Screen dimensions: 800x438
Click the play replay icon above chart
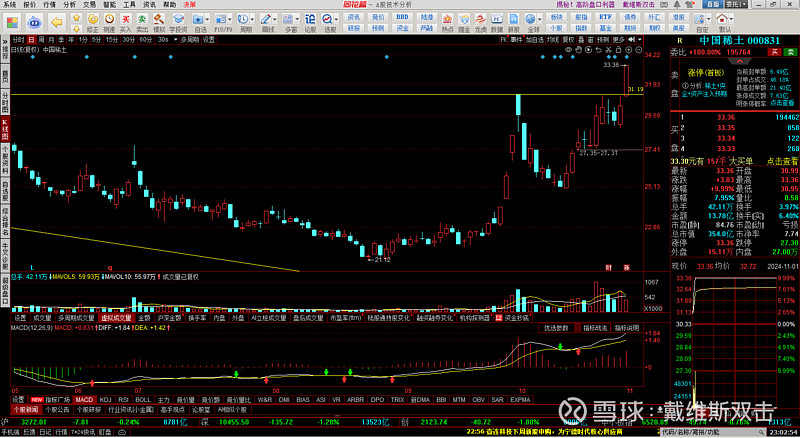[588, 50]
